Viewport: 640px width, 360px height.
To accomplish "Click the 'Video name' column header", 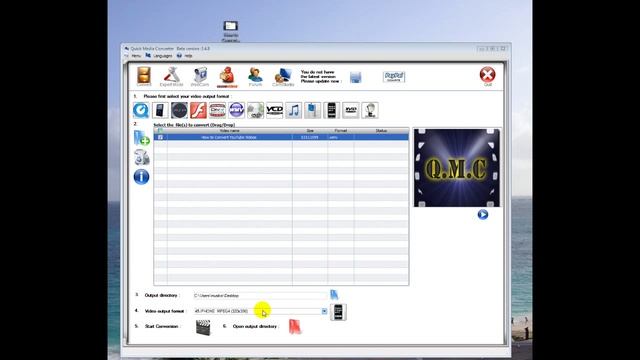I will click(230, 131).
